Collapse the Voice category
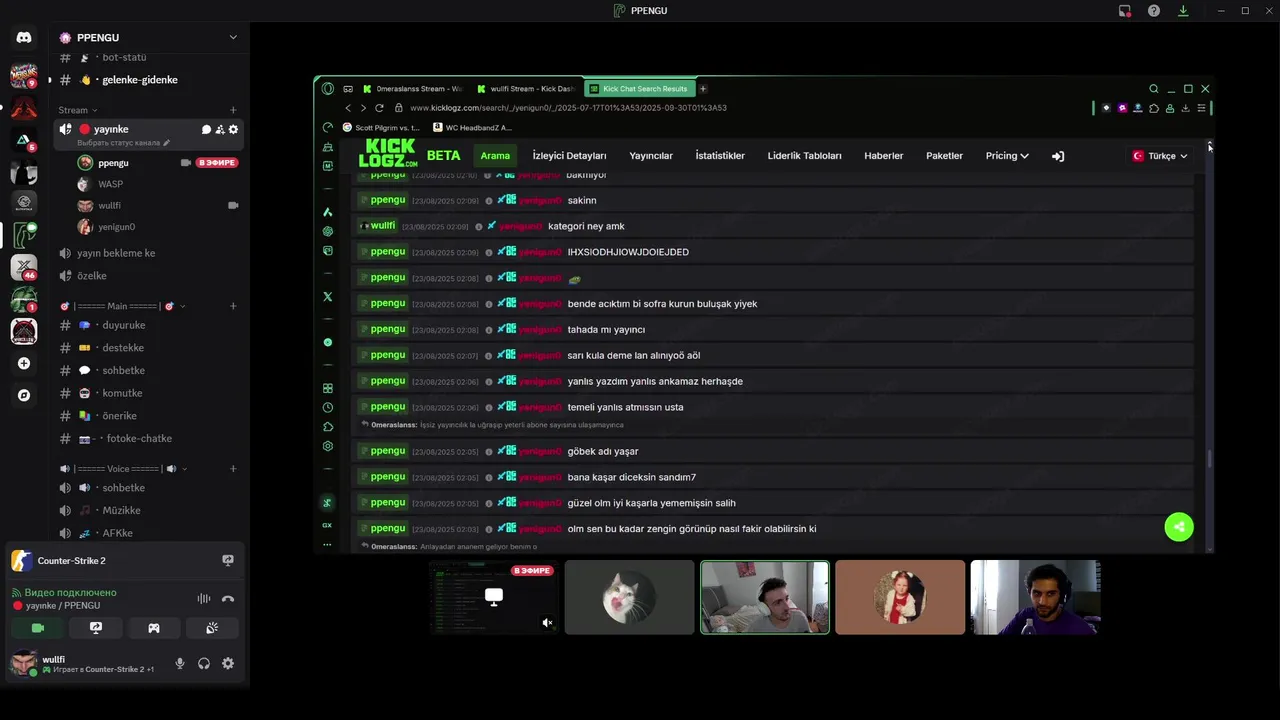 click(123, 468)
